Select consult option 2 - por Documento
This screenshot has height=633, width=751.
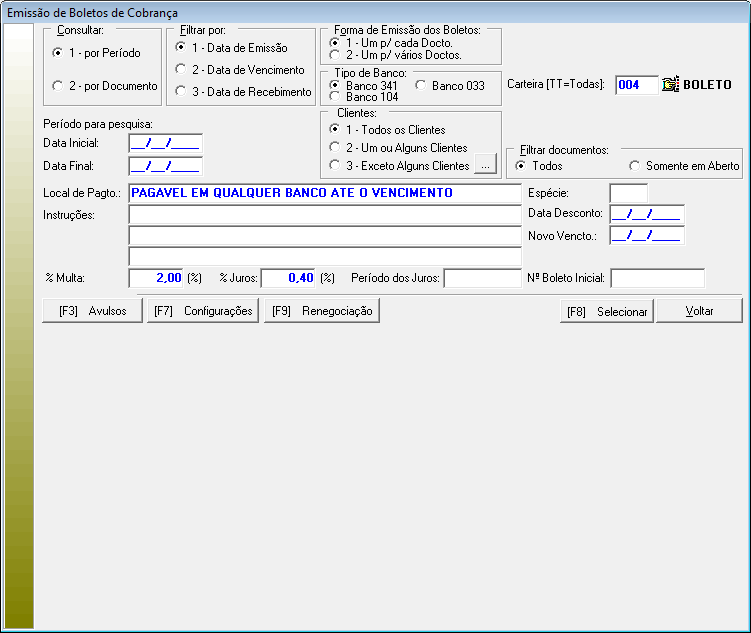(x=59, y=86)
